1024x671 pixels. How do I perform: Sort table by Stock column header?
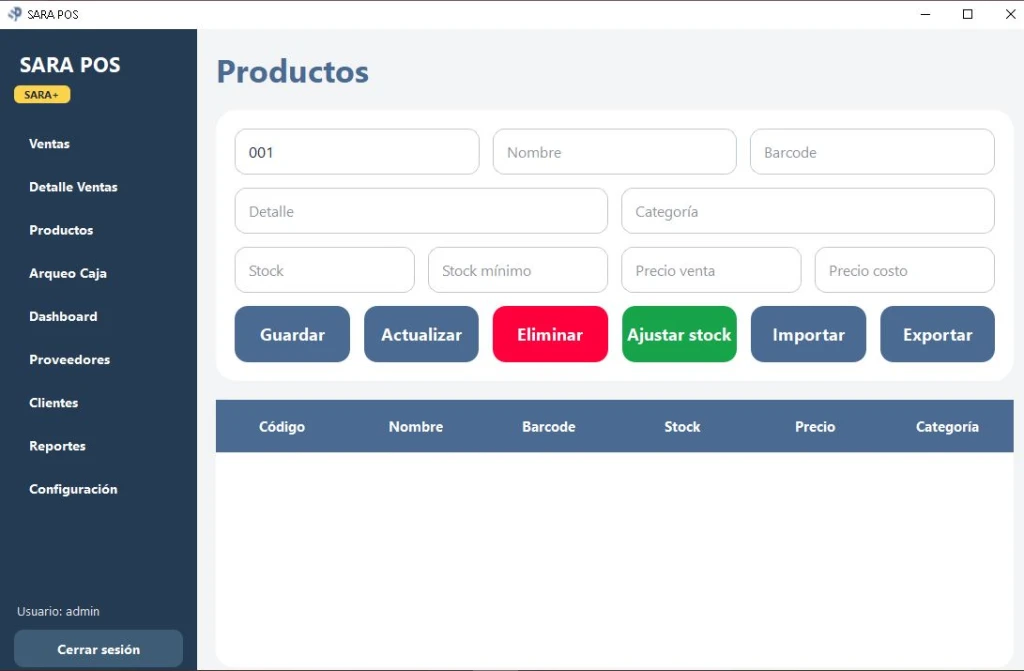(682, 426)
